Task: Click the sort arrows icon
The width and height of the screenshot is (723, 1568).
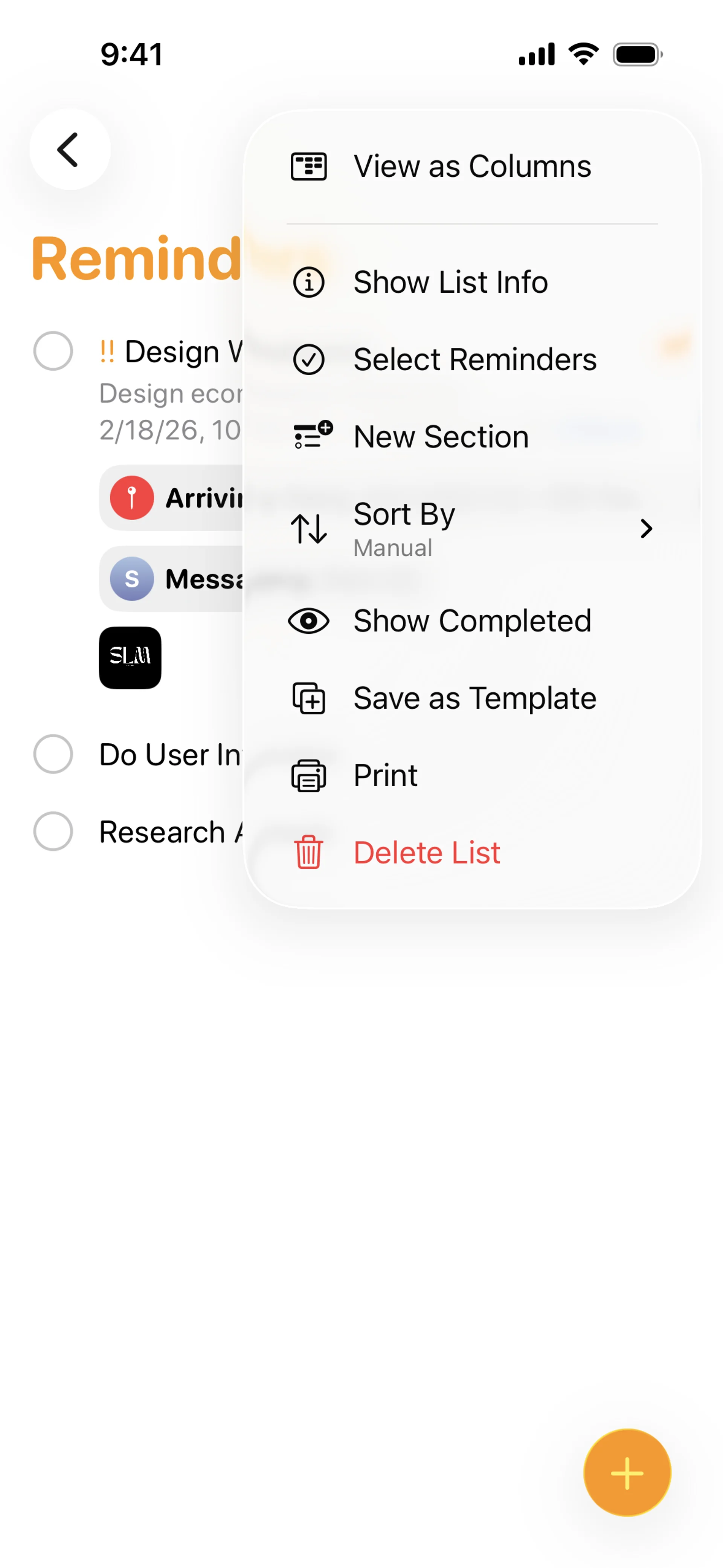Action: (308, 528)
